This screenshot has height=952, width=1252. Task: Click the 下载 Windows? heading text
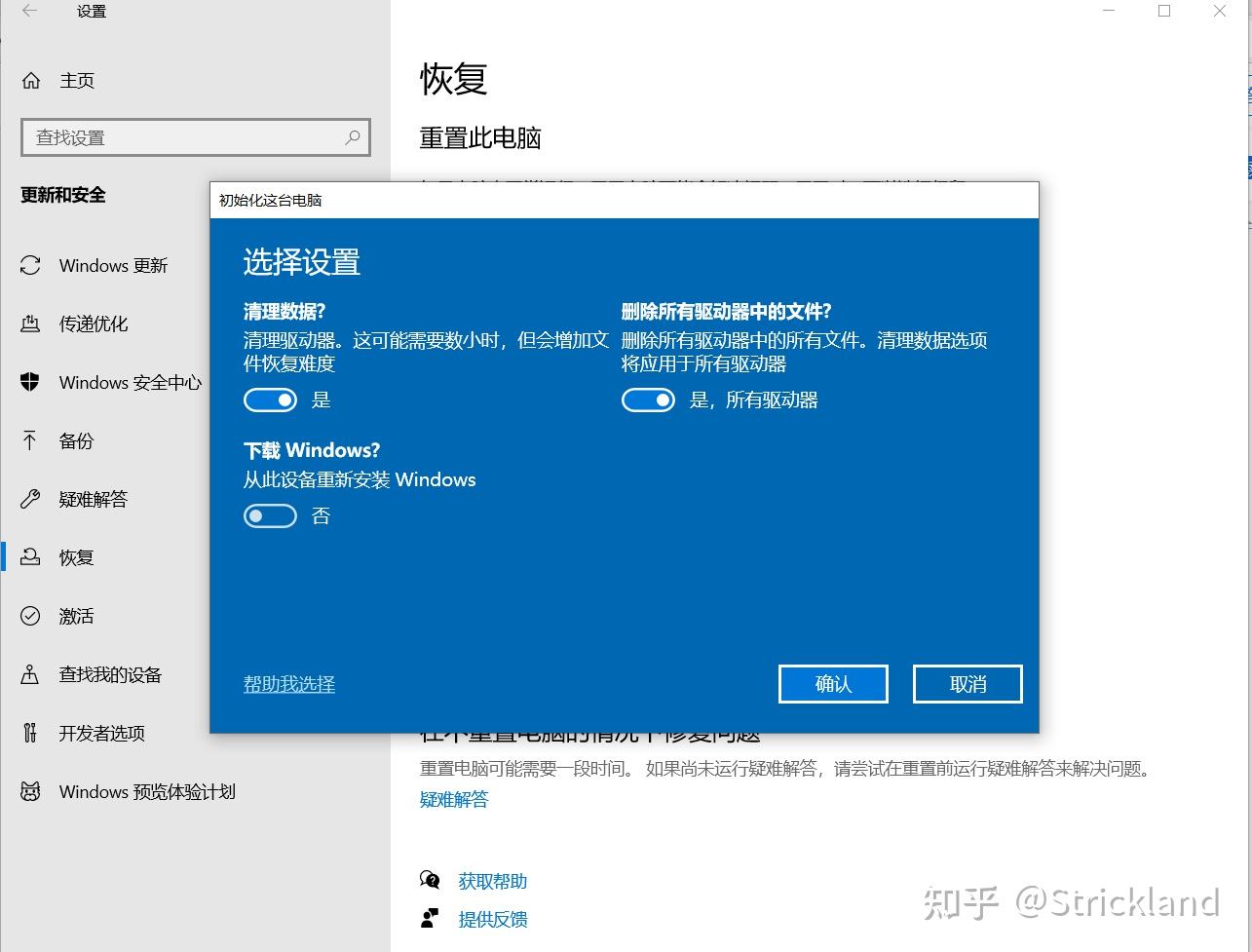click(x=312, y=450)
